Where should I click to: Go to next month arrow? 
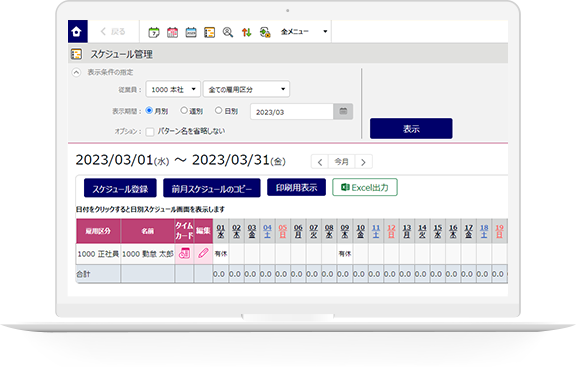click(363, 162)
